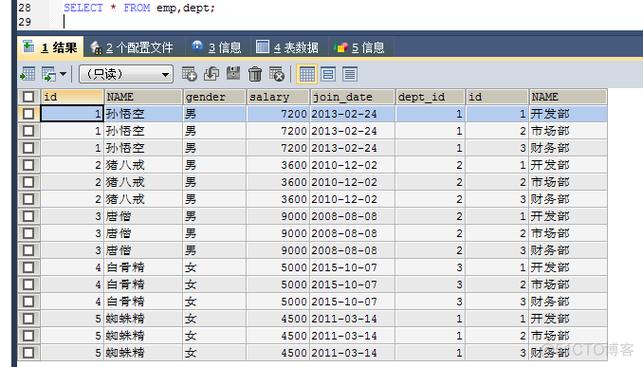Select 3600 salary in 猪八戒 财务部 row
This screenshot has width=643, height=367.
tap(278, 199)
